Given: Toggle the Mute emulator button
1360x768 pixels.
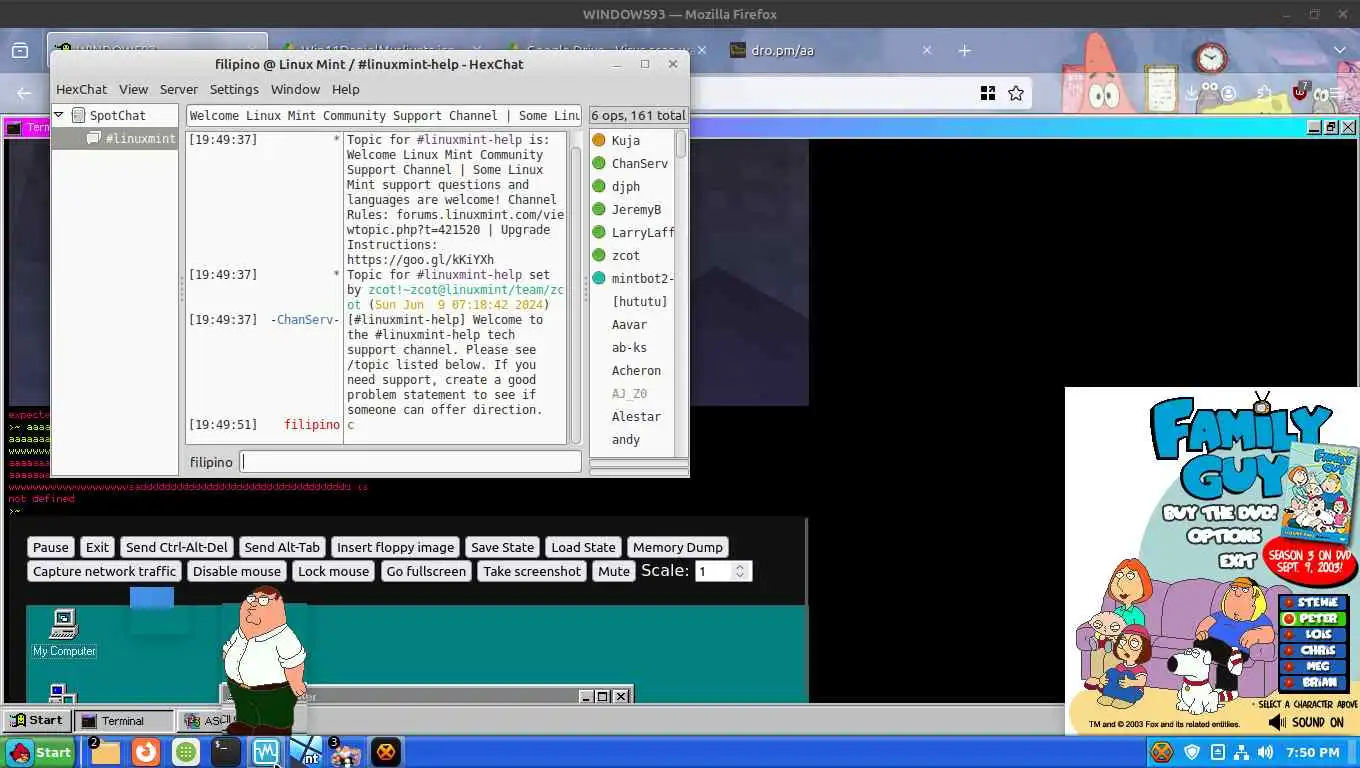Looking at the screenshot, I should [x=614, y=571].
